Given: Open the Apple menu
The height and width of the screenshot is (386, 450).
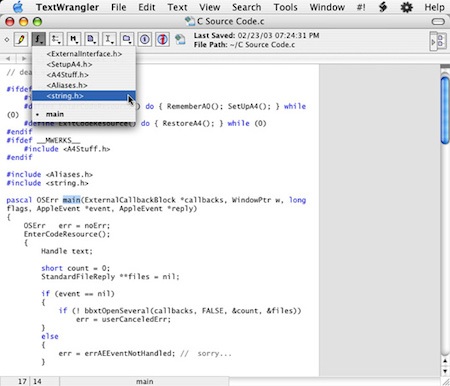Looking at the screenshot, I should pos(17,7).
